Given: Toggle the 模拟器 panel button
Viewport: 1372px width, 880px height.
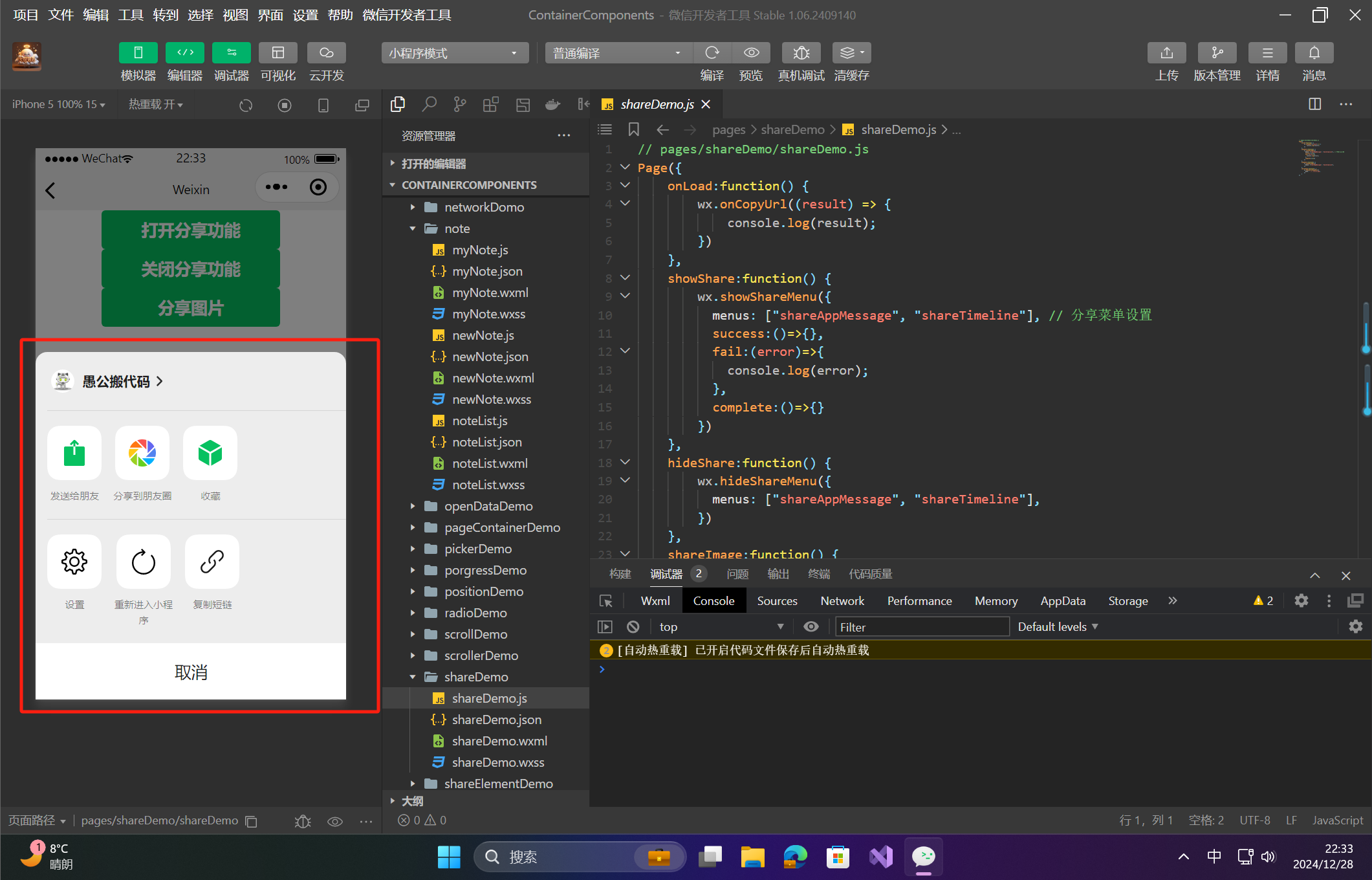Looking at the screenshot, I should pyautogui.click(x=138, y=53).
